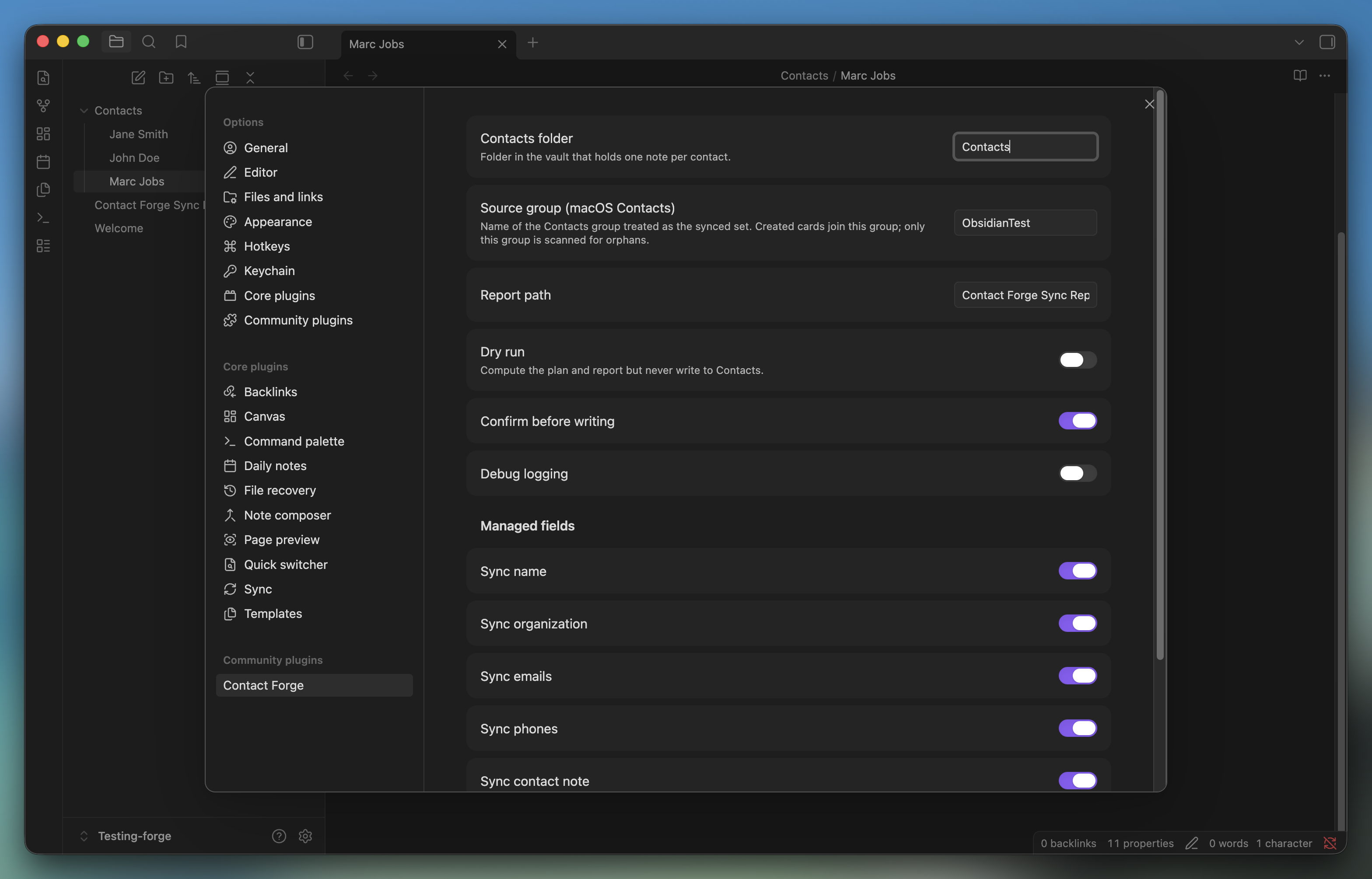Click the Contacts folder input field
This screenshot has height=879, width=1372.
pyautogui.click(x=1025, y=146)
